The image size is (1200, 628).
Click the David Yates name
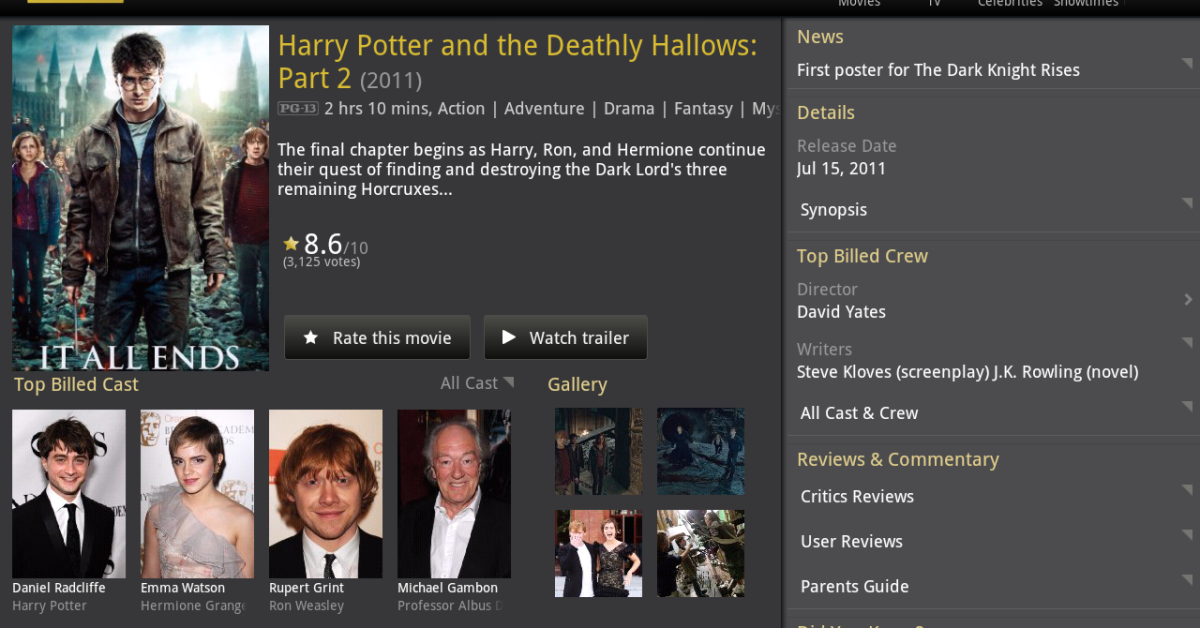pyautogui.click(x=841, y=312)
